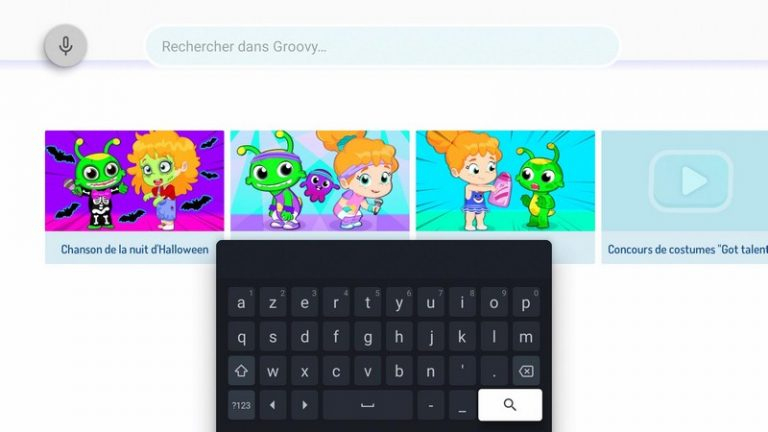The width and height of the screenshot is (768, 432).
Task: Tap the hyphen key beside space bar
Action: (431, 405)
